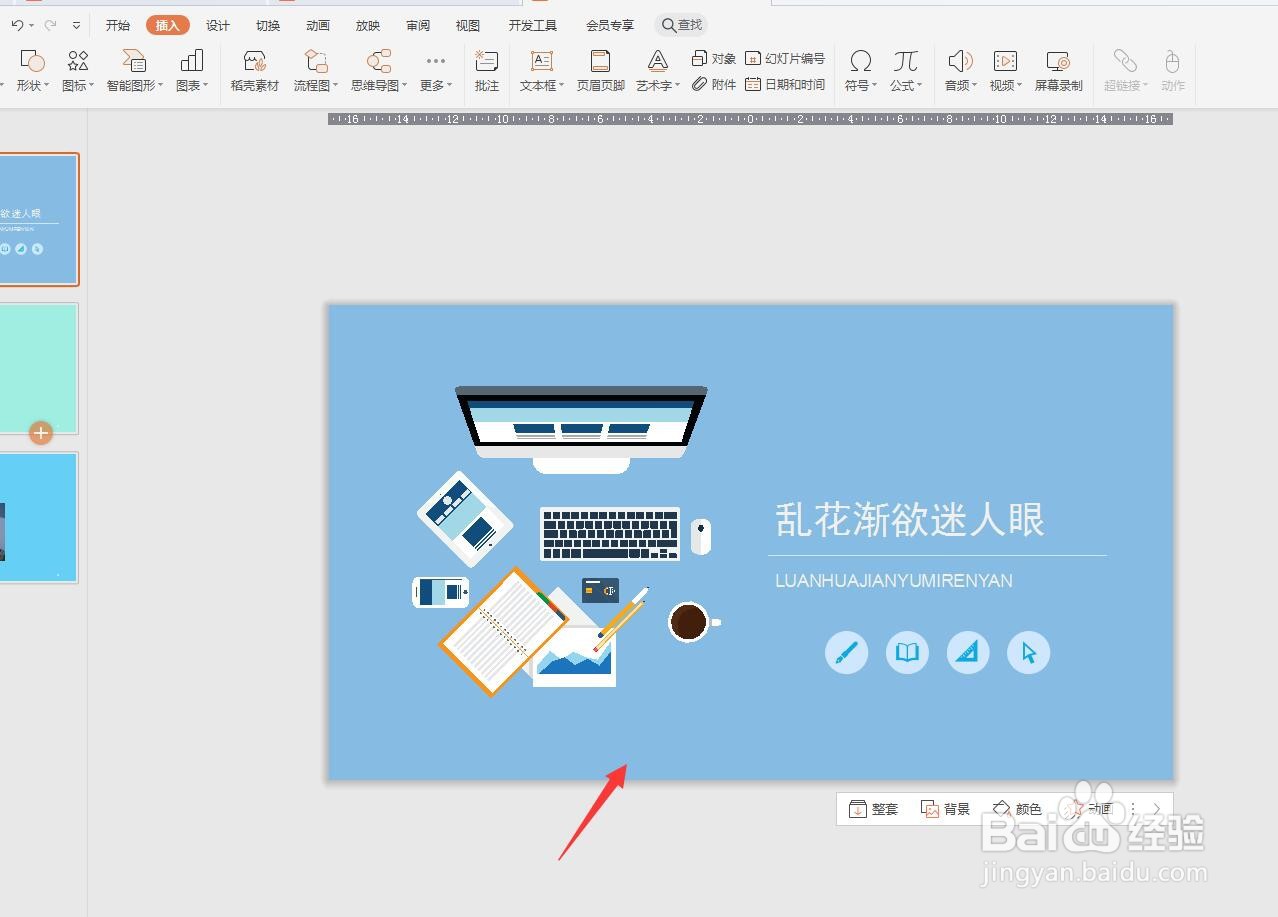1278x917 pixels.
Task: Click the orange plus add-slide button
Action: coord(40,433)
